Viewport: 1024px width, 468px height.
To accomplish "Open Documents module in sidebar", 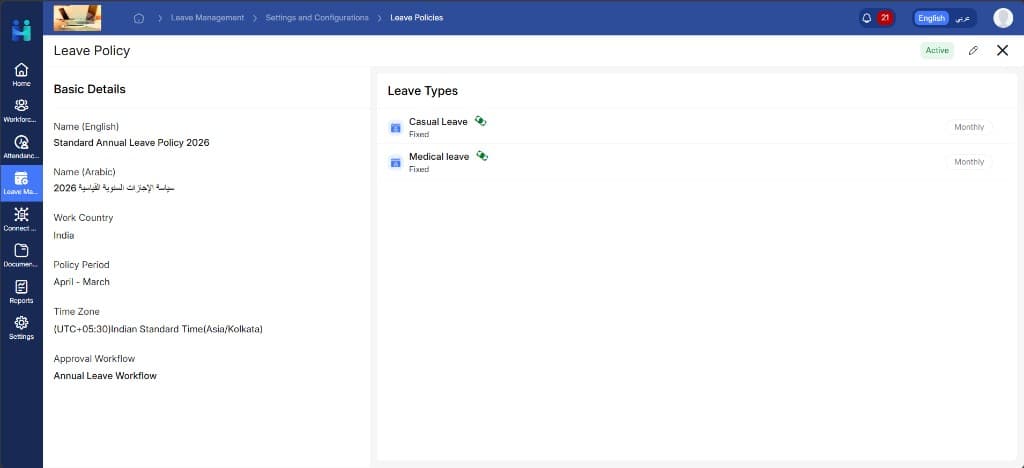I will pyautogui.click(x=21, y=255).
